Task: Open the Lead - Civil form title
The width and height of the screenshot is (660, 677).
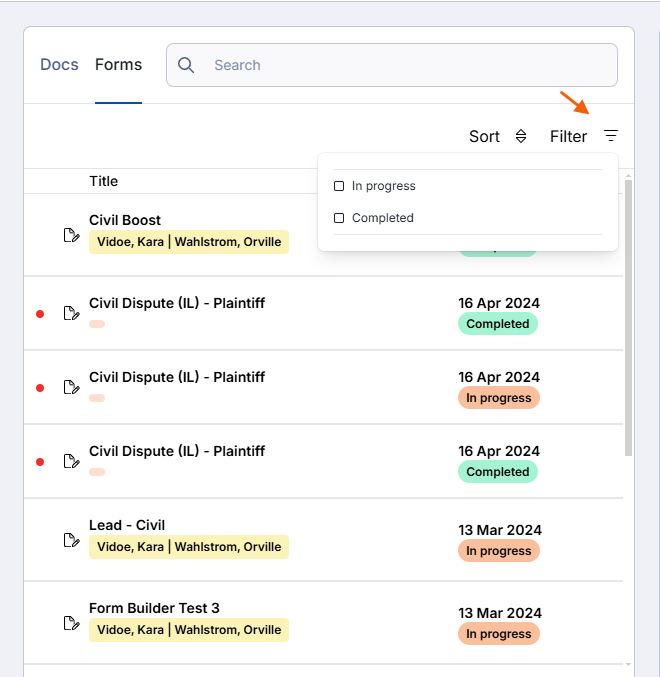Action: [x=127, y=525]
